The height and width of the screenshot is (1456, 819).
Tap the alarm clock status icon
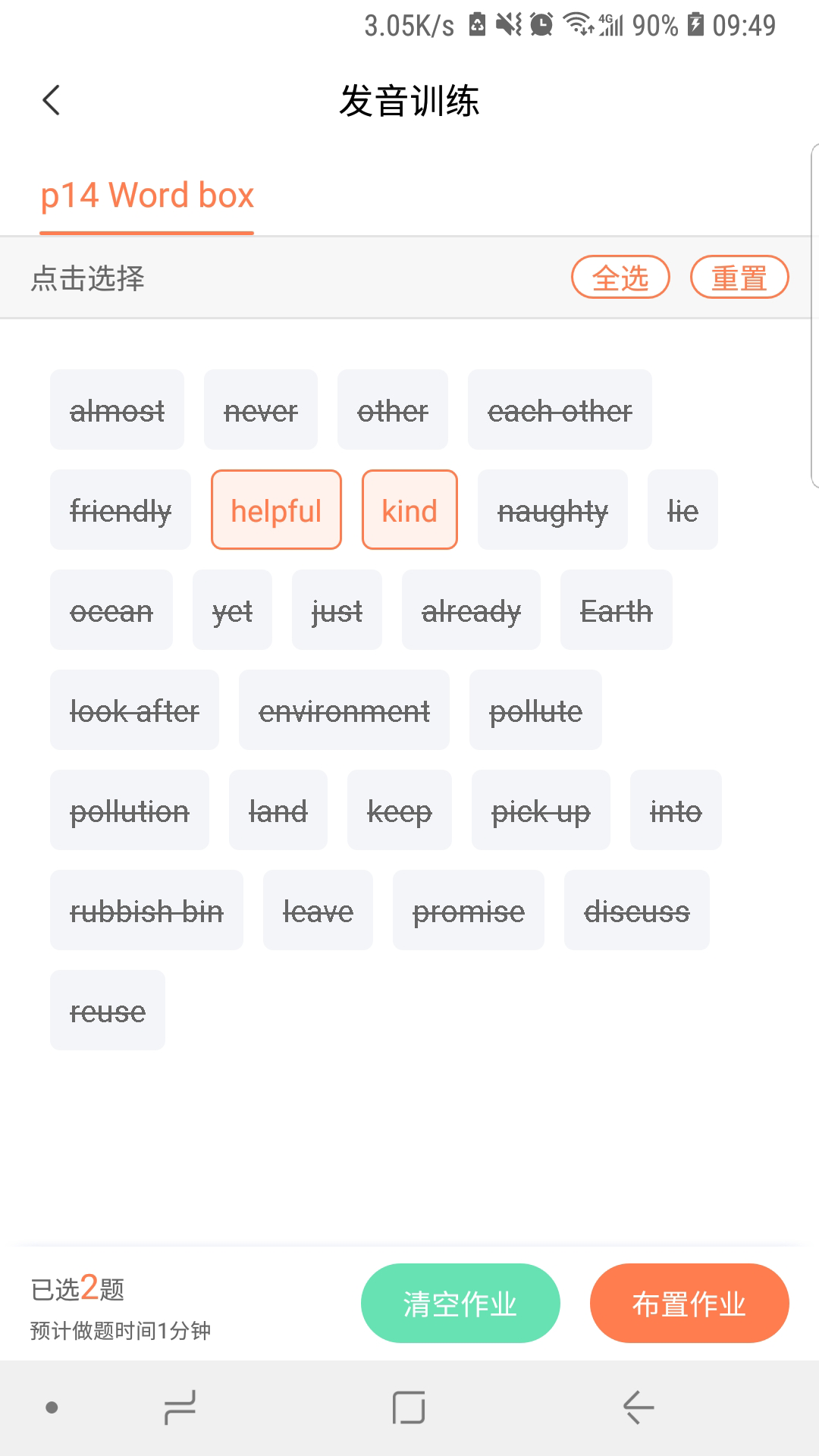pyautogui.click(x=541, y=25)
